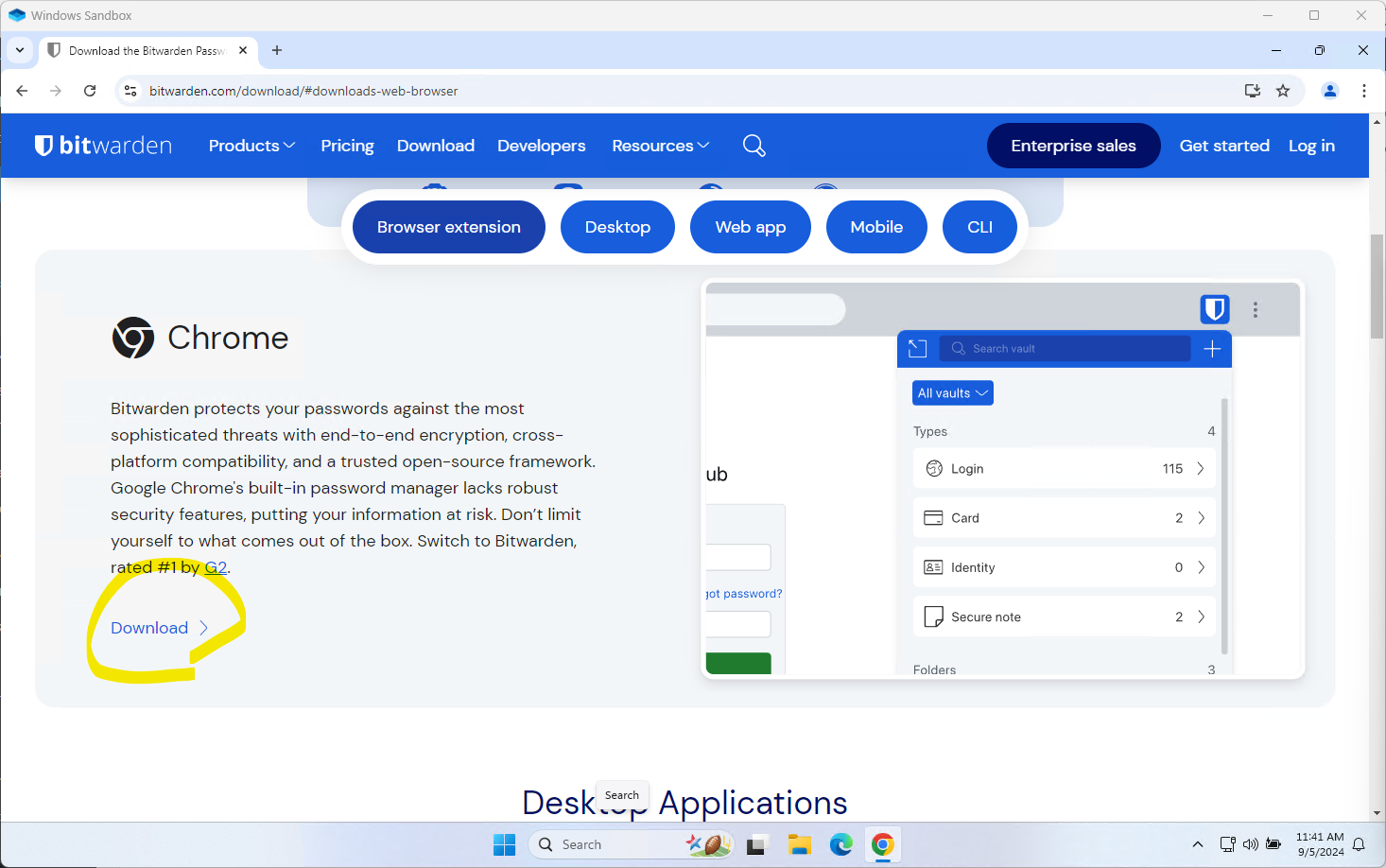
Task: Switch to Chrome in taskbar
Action: [883, 844]
